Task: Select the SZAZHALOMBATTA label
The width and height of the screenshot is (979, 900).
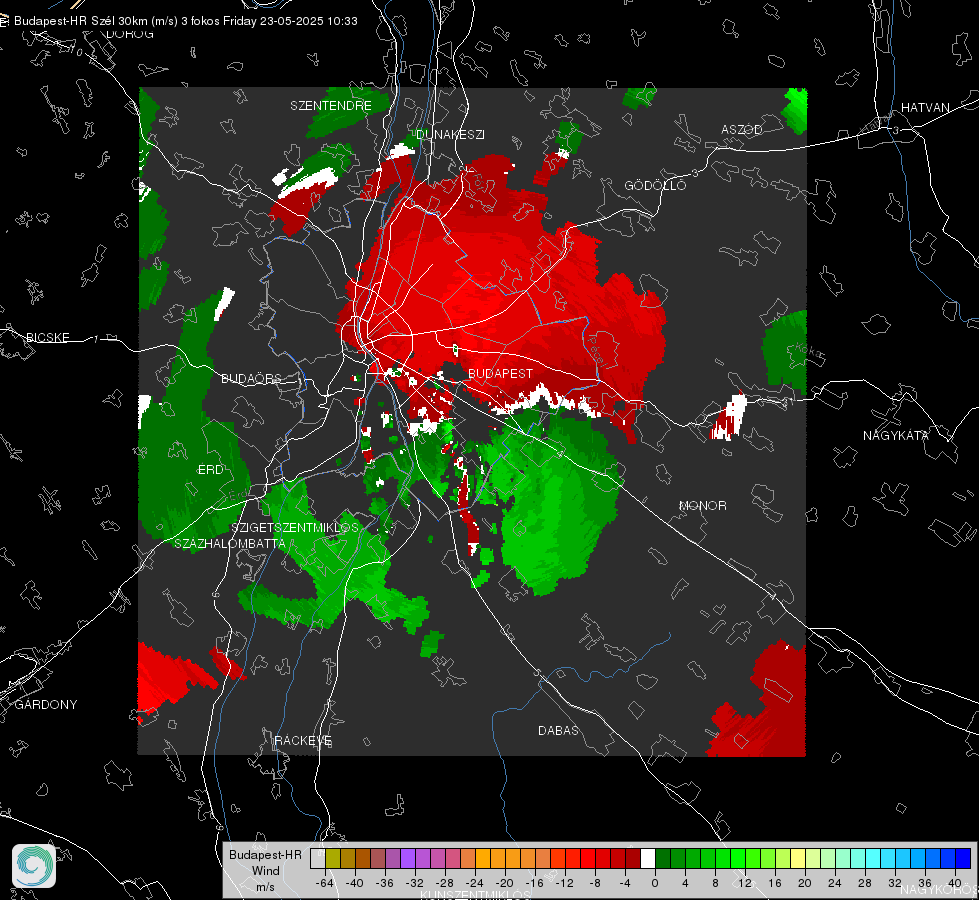Action: 230,543
